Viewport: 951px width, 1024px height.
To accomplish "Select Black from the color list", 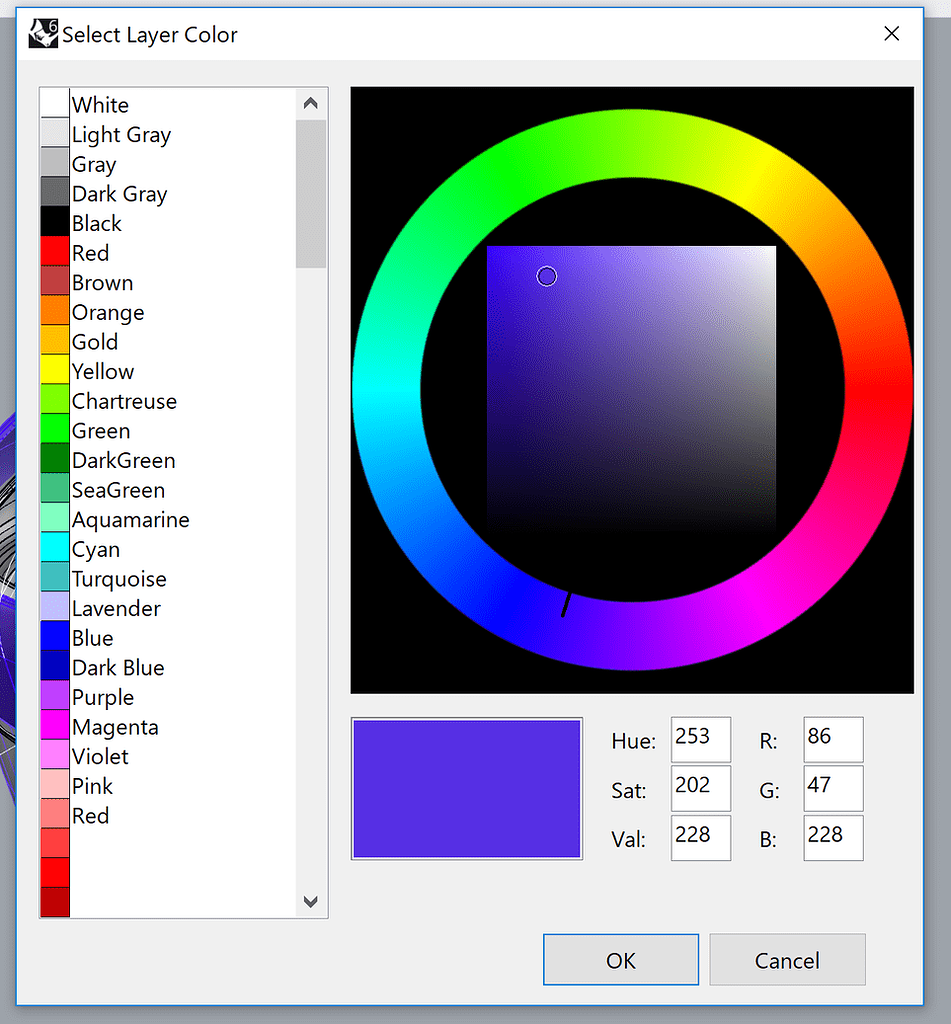I will 96,223.
